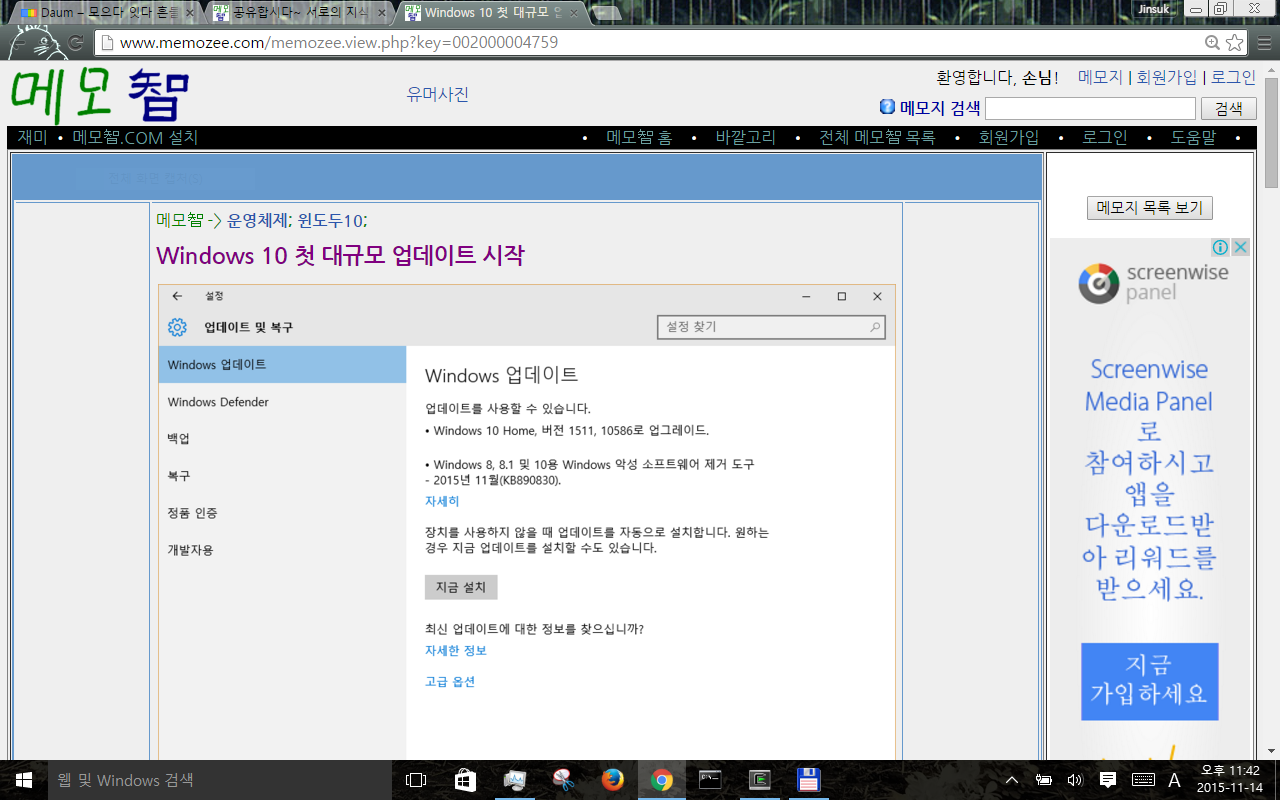1280x800 pixels.
Task: Click the 지금 가입하세요 ad button
Action: point(1149,681)
